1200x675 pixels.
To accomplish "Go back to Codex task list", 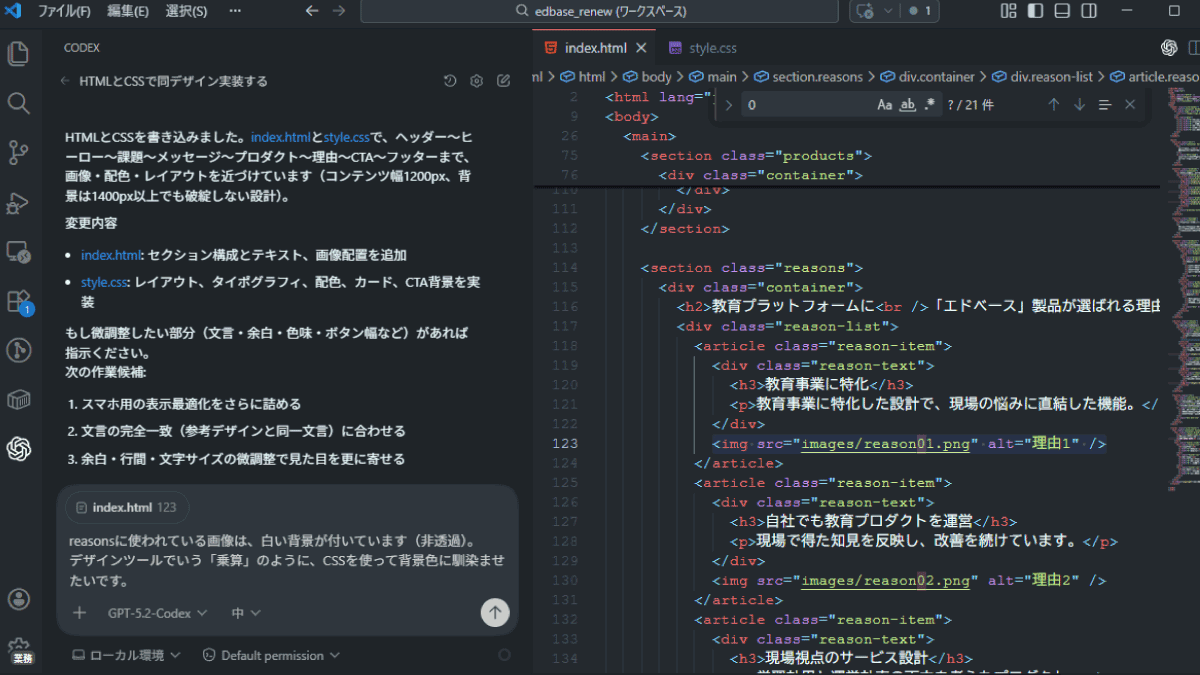I will (x=65, y=81).
